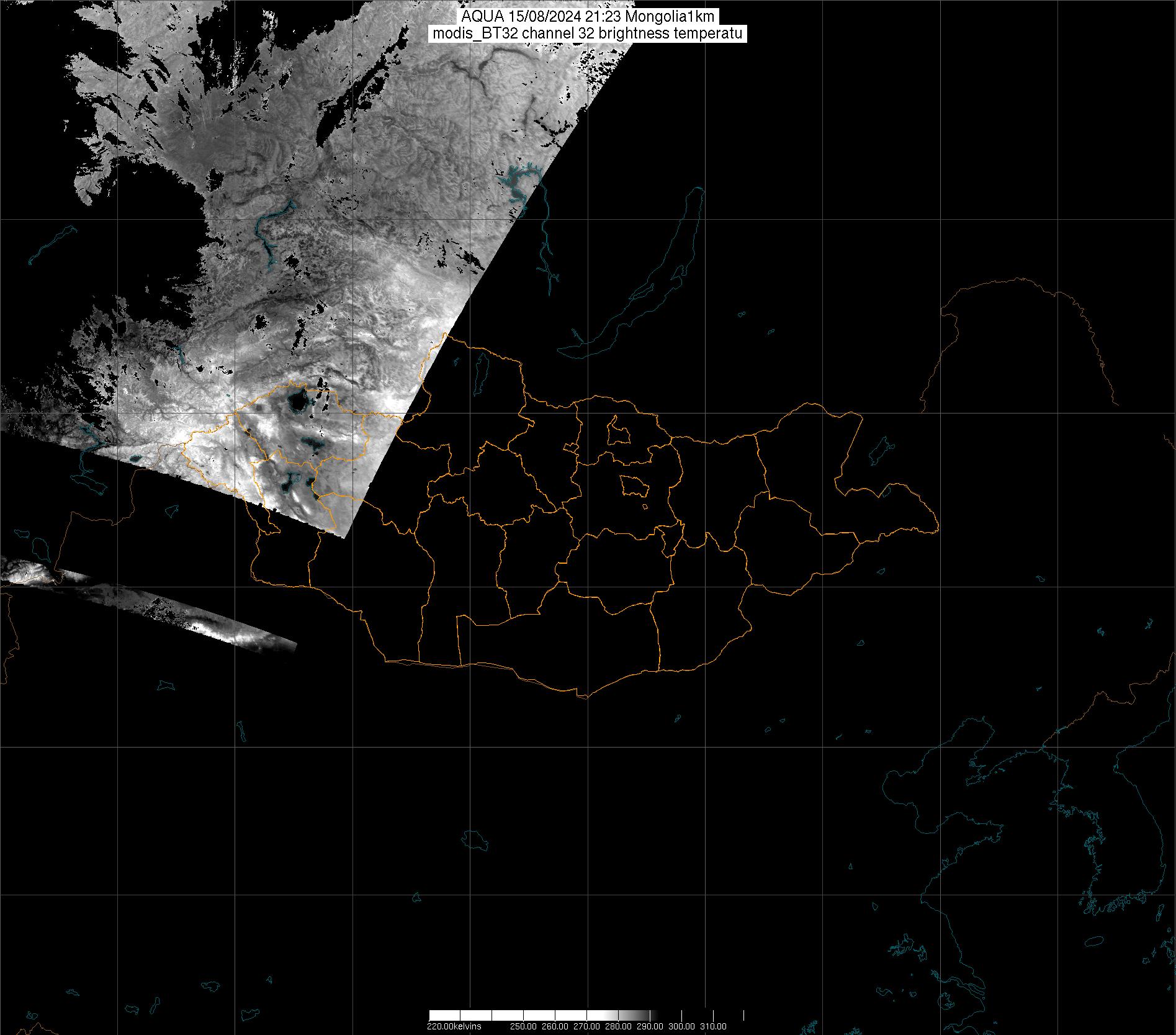Click the modis_BT32 channel 32 subtitle text
This screenshot has height=1035, width=1176.
point(588,34)
